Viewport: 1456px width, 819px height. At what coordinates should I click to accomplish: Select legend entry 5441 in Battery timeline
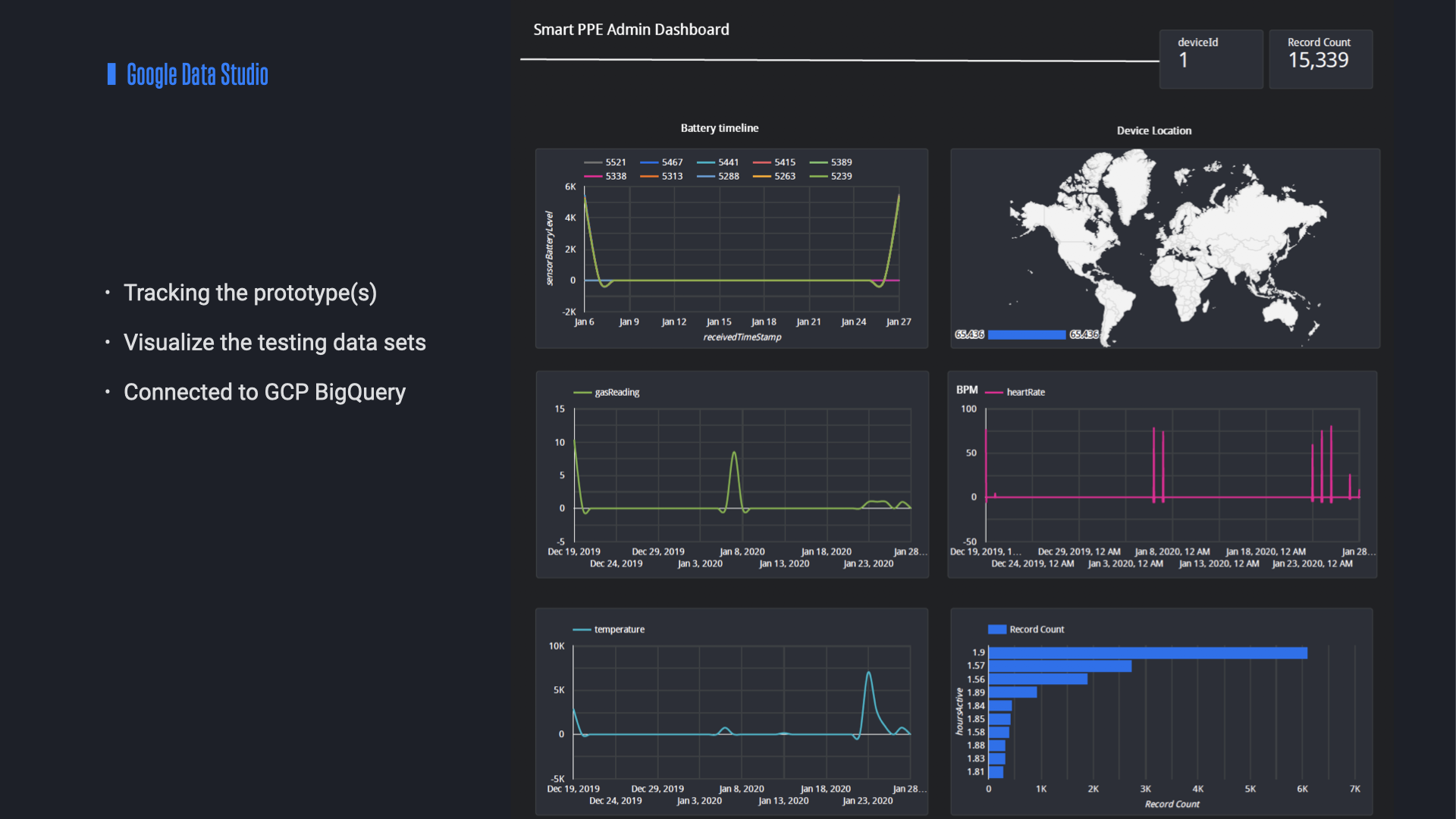point(717,162)
